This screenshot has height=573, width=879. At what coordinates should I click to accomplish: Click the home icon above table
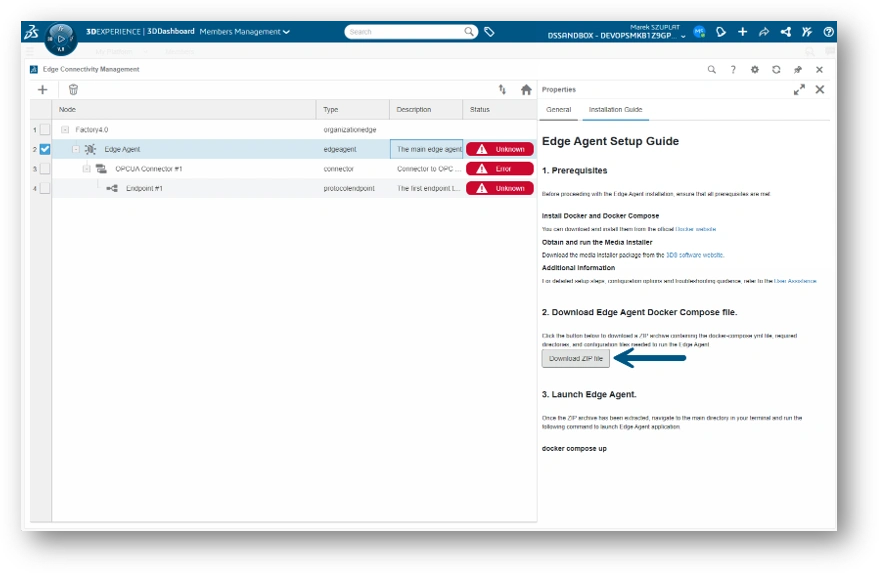tap(526, 90)
